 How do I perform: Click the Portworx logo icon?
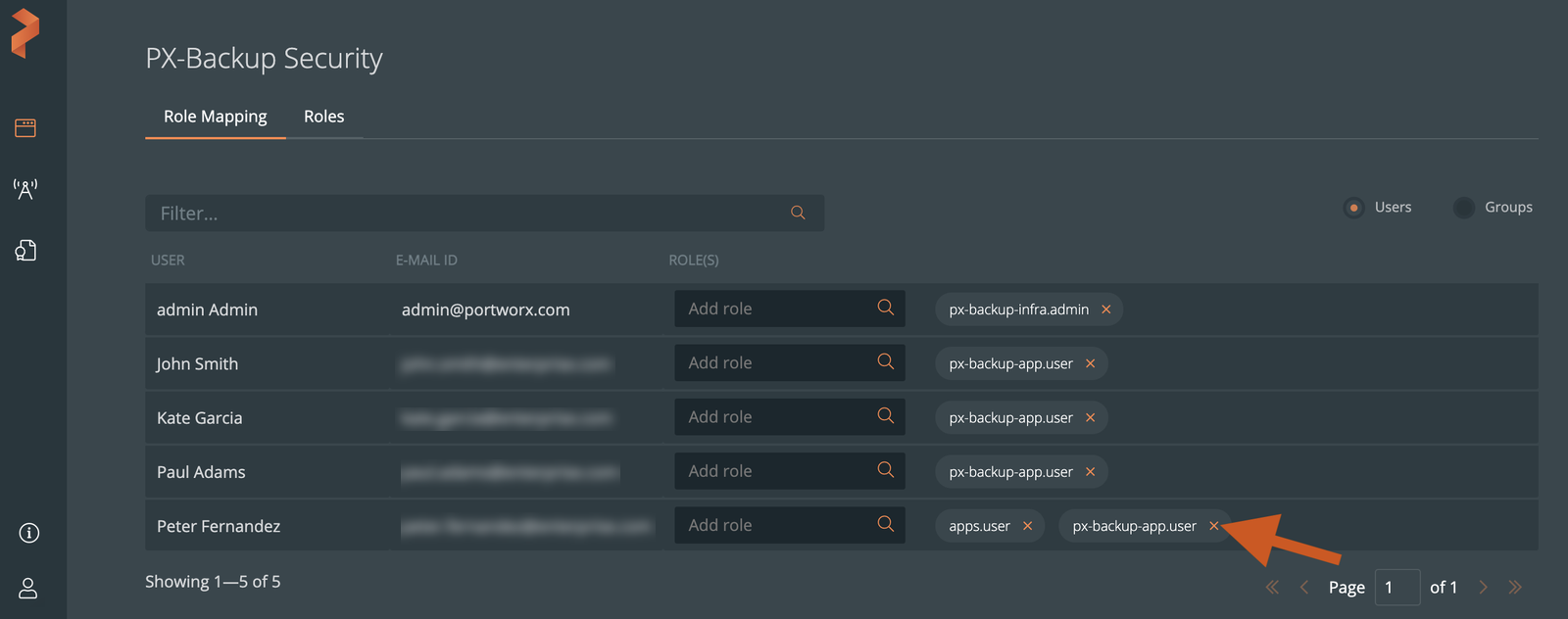coord(25,33)
